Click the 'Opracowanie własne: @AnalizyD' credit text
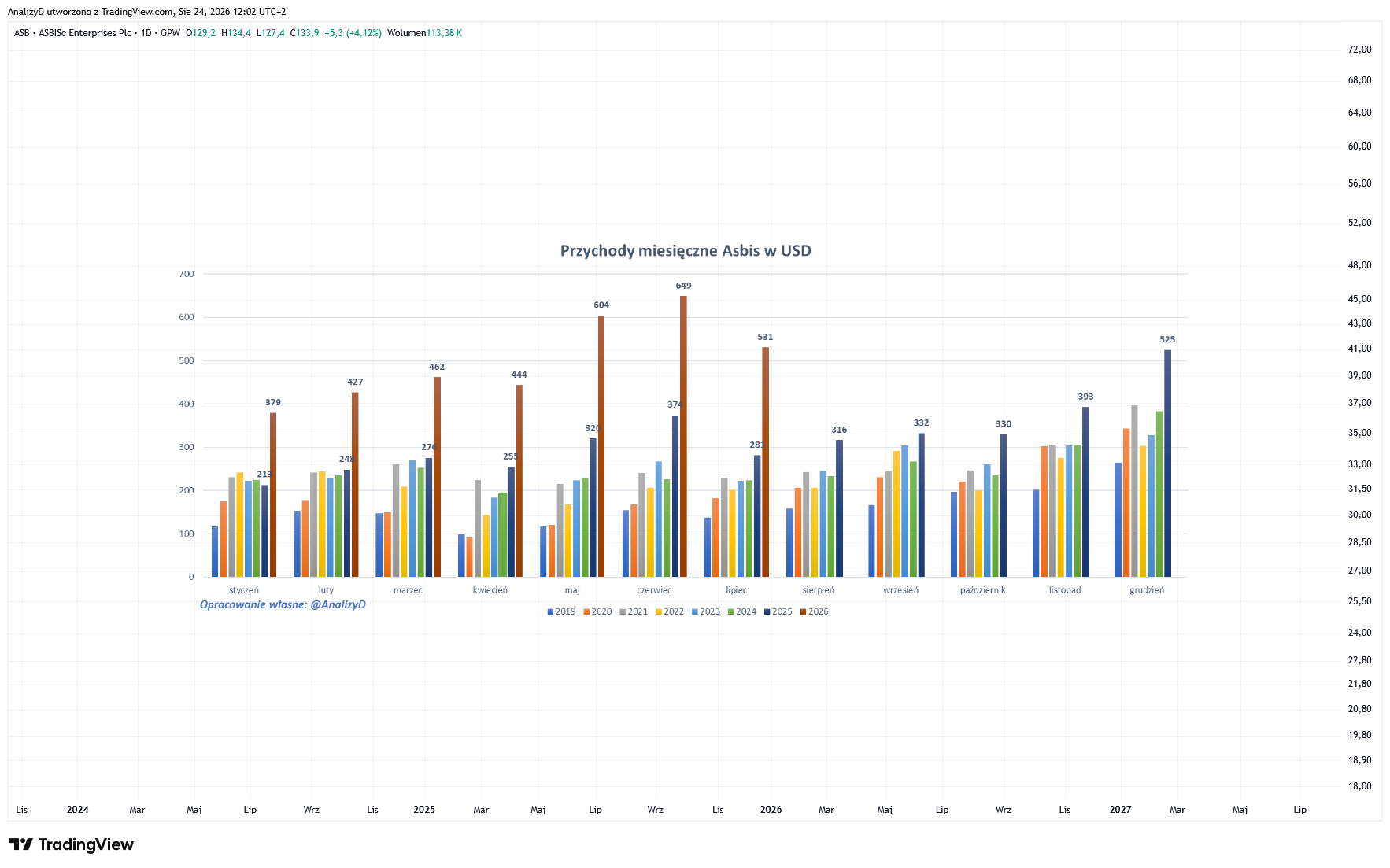 pyautogui.click(x=283, y=604)
